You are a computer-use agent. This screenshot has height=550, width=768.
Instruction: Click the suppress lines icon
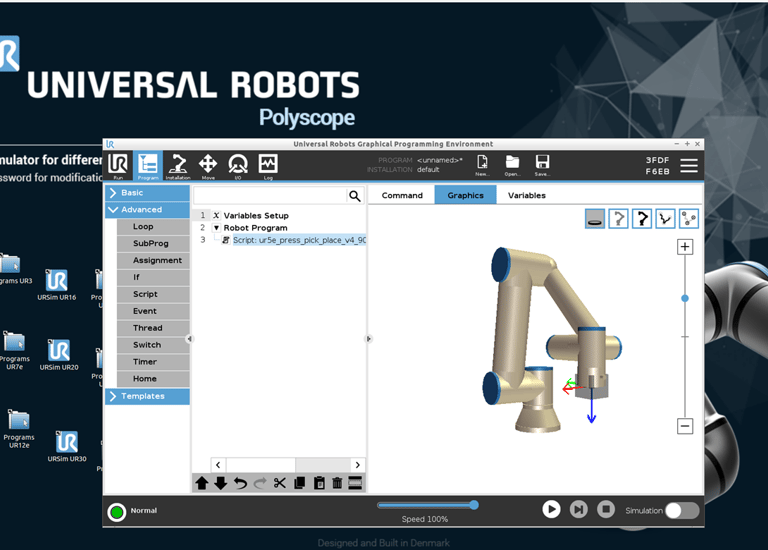point(355,483)
